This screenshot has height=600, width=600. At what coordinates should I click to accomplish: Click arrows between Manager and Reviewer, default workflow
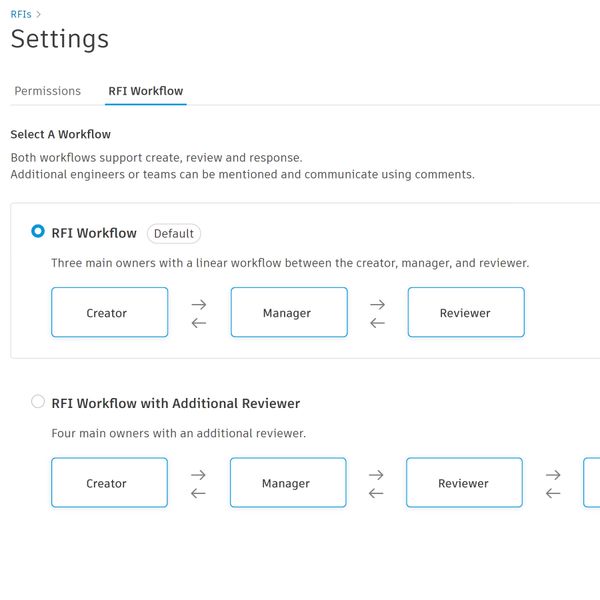coord(377,313)
